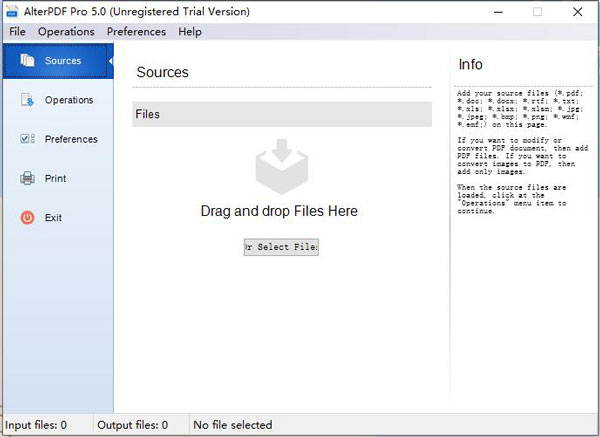This screenshot has height=437, width=600.
Task: Open the Sources page icon in sidebar
Action: click(27, 61)
